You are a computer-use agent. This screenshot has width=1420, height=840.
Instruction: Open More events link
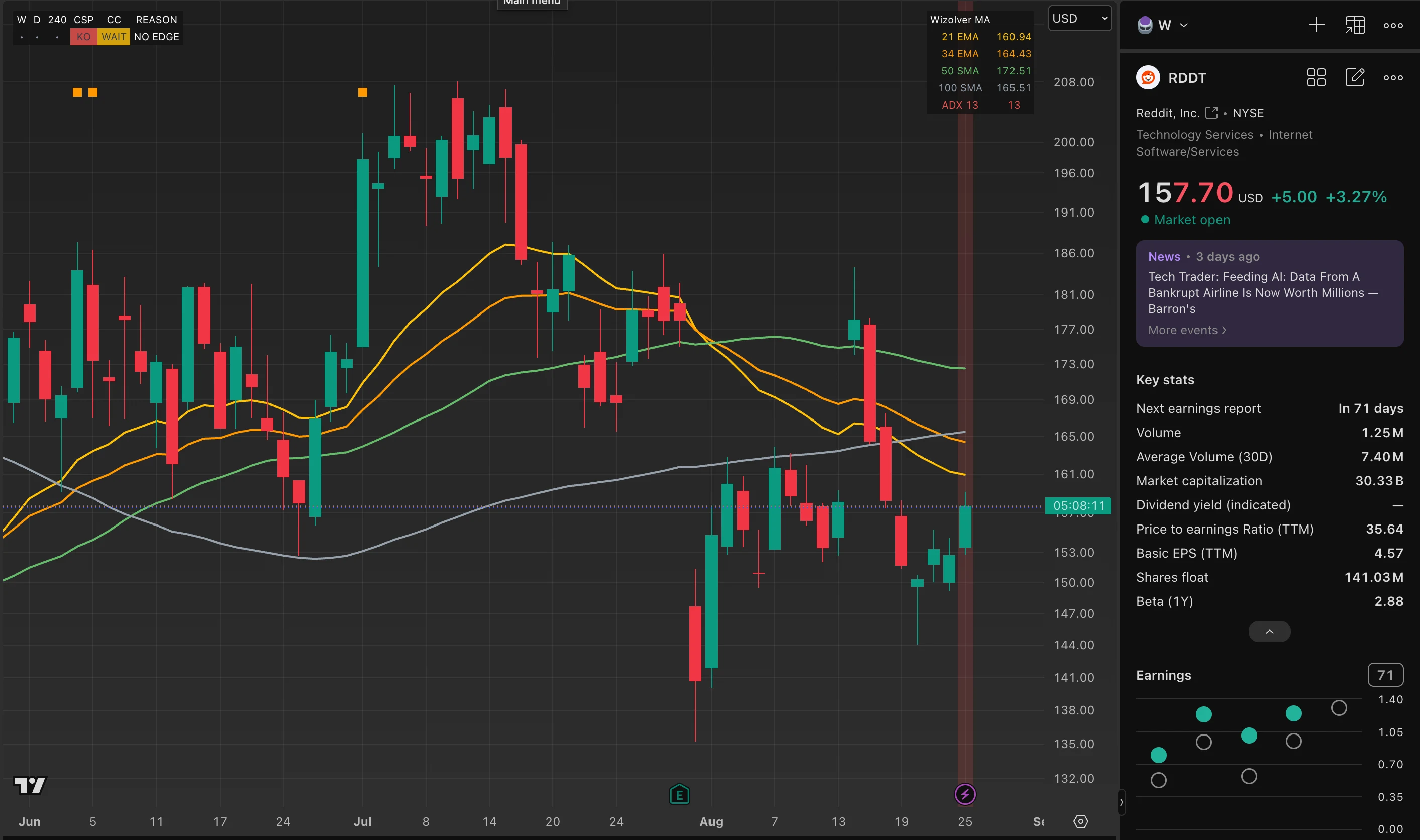click(1187, 330)
